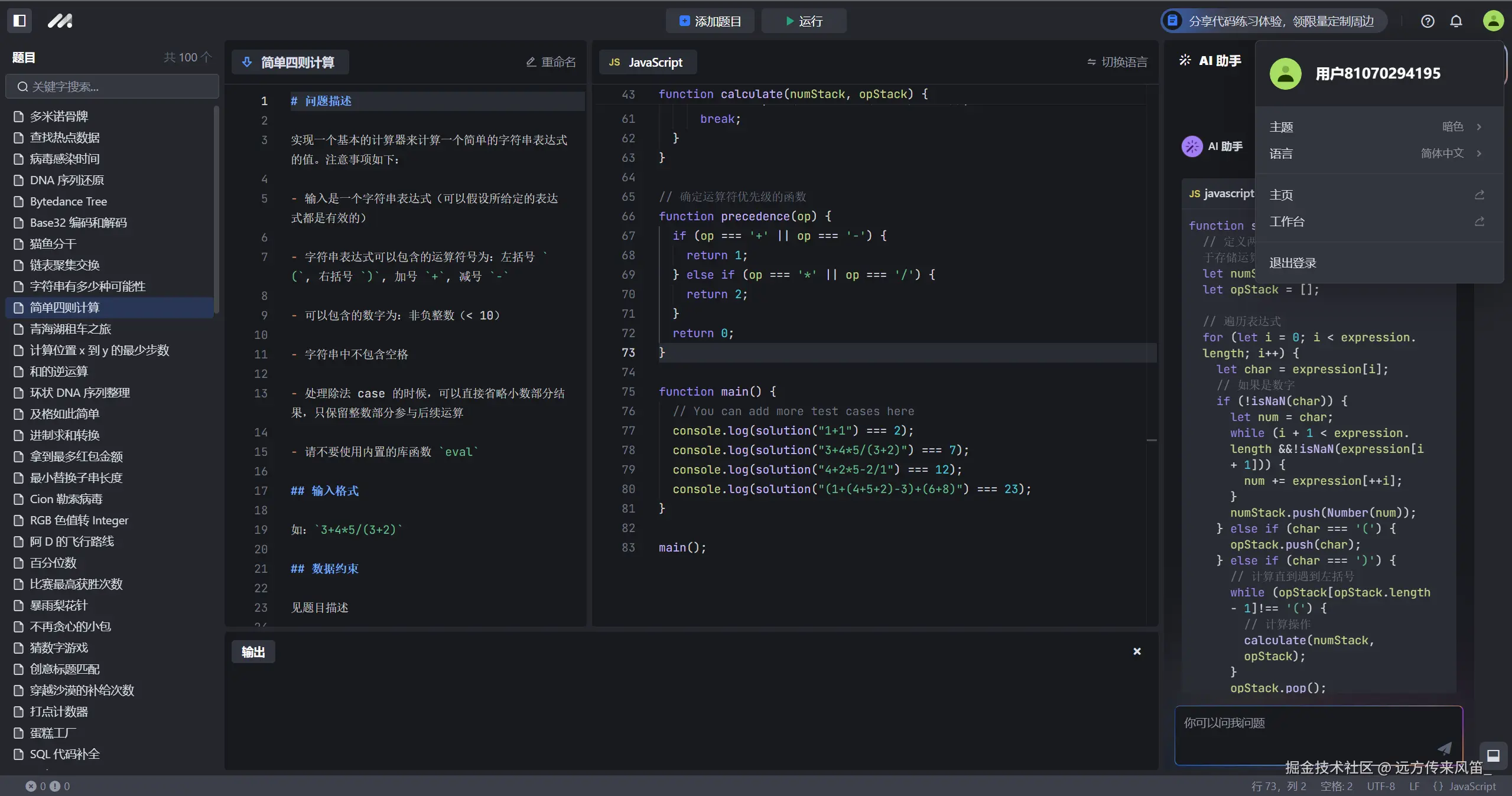Open the help question mark icon
The image size is (1512, 796).
pos(1428,21)
